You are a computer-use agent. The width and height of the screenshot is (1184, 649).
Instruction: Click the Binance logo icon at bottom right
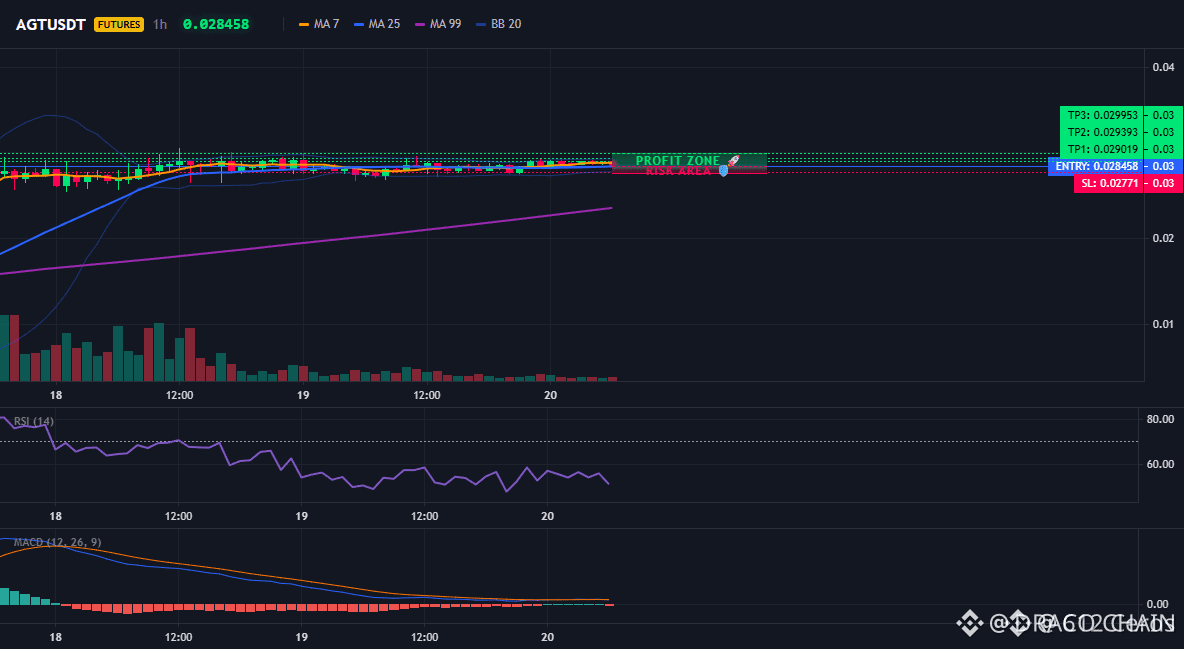970,623
